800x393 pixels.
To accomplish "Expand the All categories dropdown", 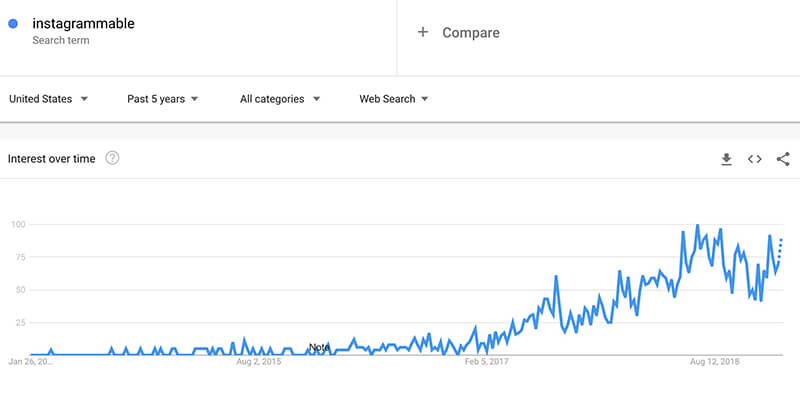I will pos(280,99).
